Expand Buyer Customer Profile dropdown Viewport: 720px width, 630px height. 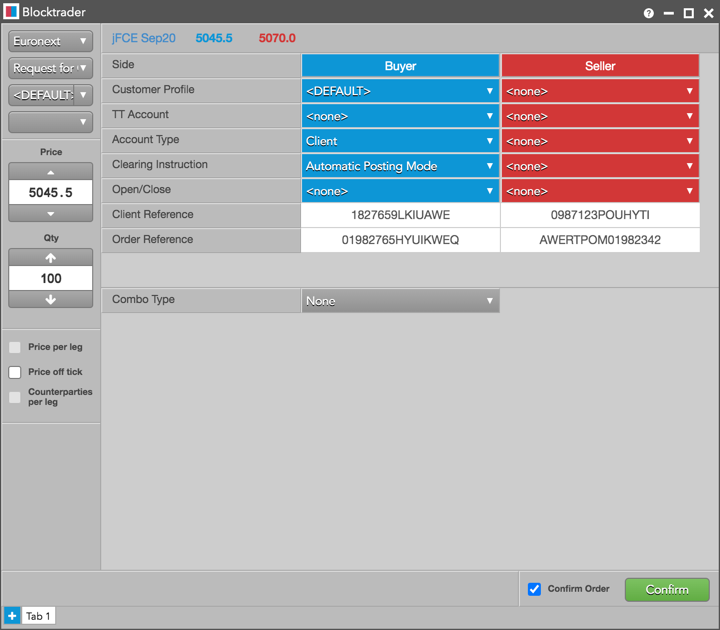400,91
